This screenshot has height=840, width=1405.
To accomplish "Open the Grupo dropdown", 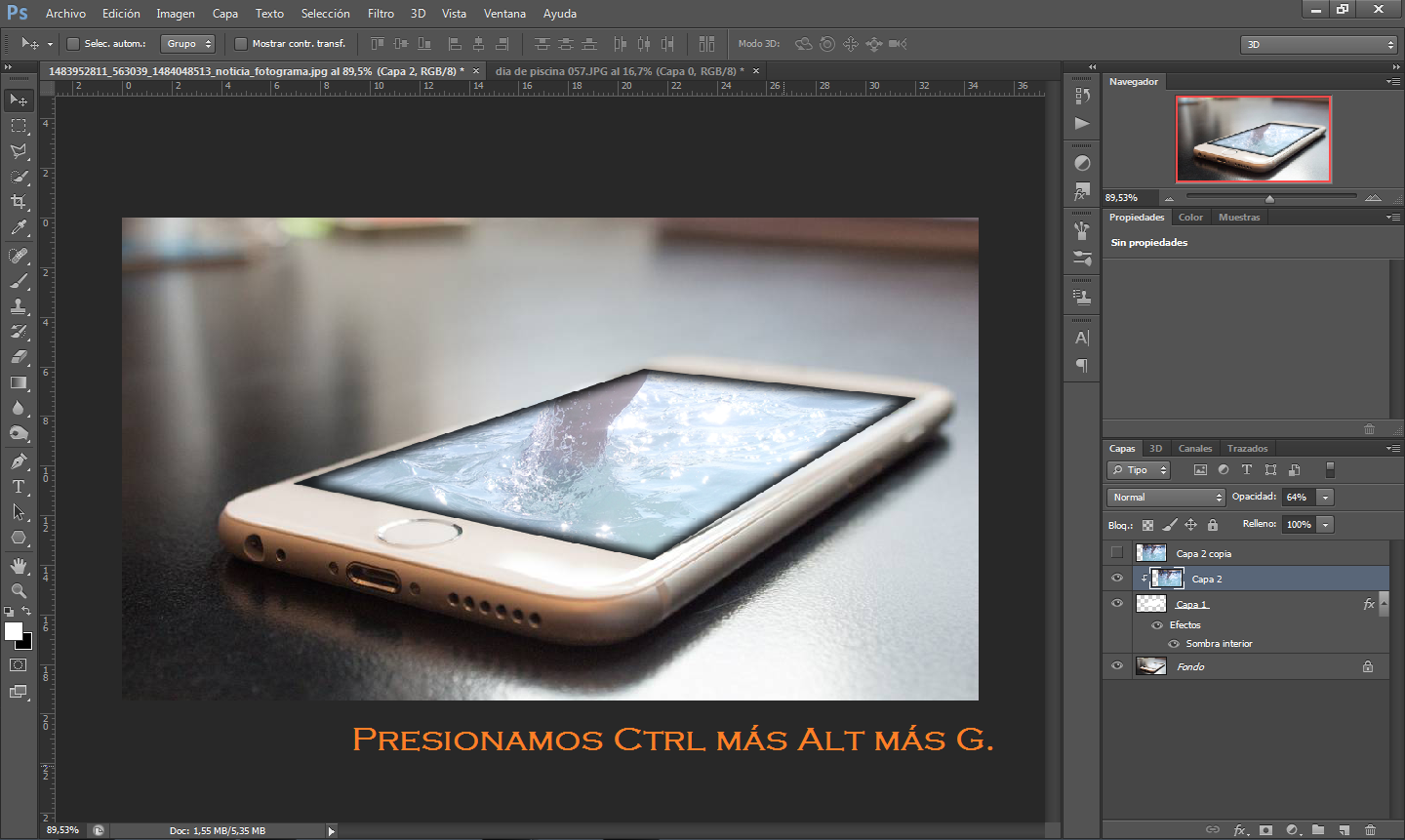I will coord(187,44).
